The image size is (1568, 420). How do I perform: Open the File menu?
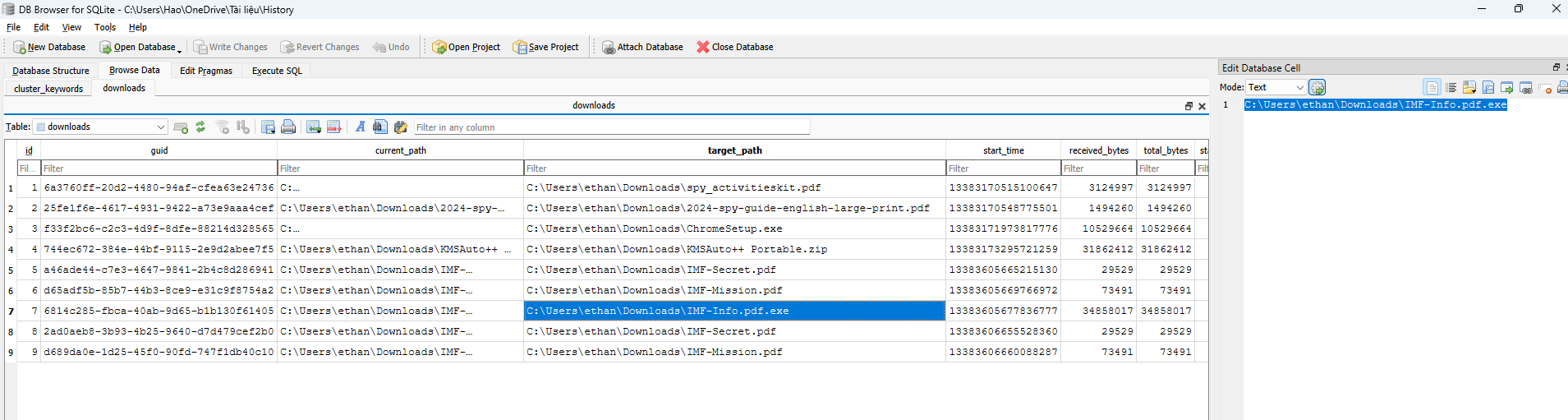coord(13,27)
